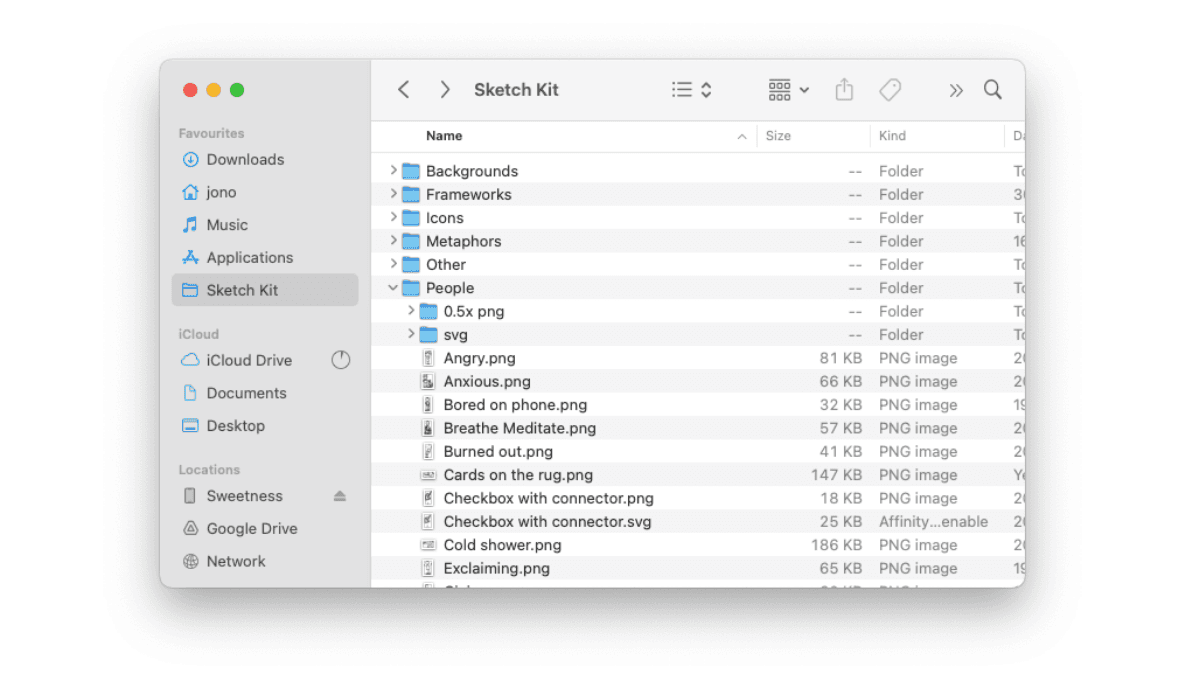This screenshot has height=675, width=1200.
Task: Sort by the Size column header
Action: (x=778, y=136)
